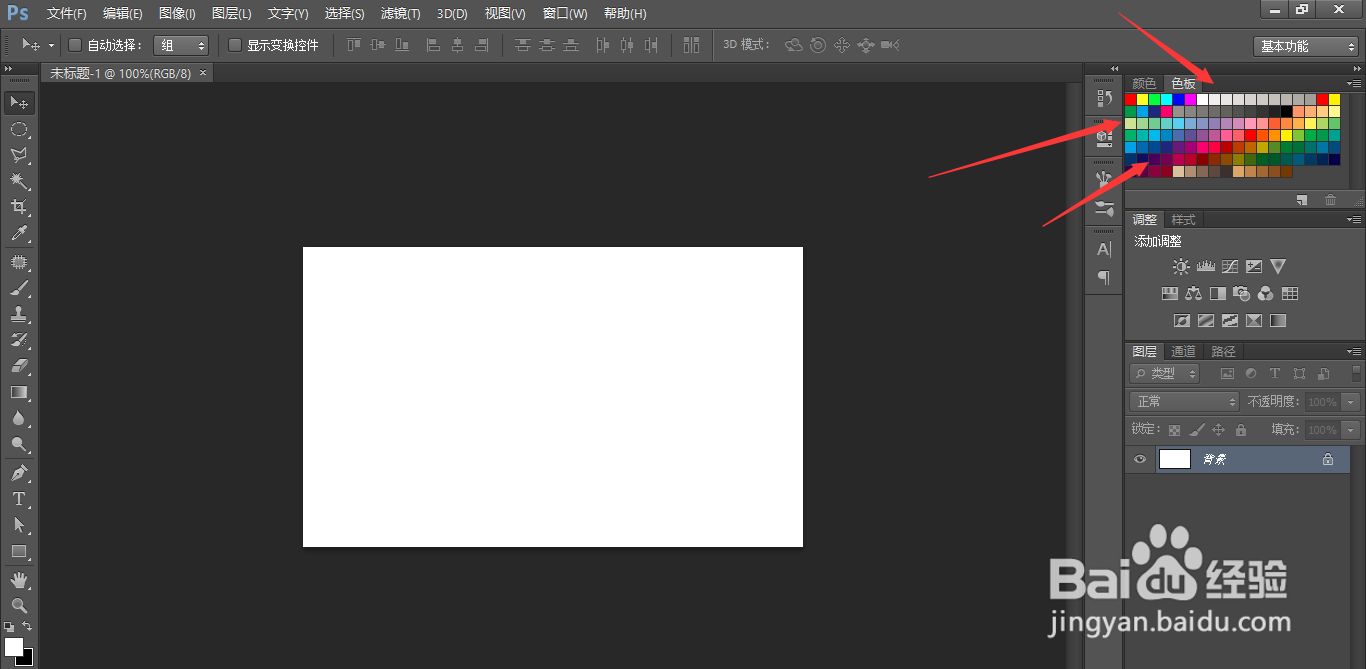Open the 不透明度 opacity dropdown arrow
The width and height of the screenshot is (1366, 669).
[1351, 401]
